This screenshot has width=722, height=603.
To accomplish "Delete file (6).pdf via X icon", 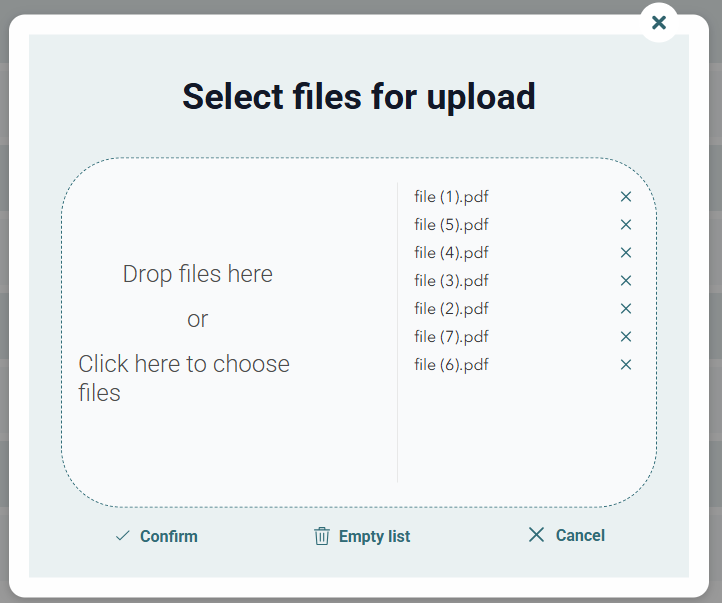I will coord(626,365).
